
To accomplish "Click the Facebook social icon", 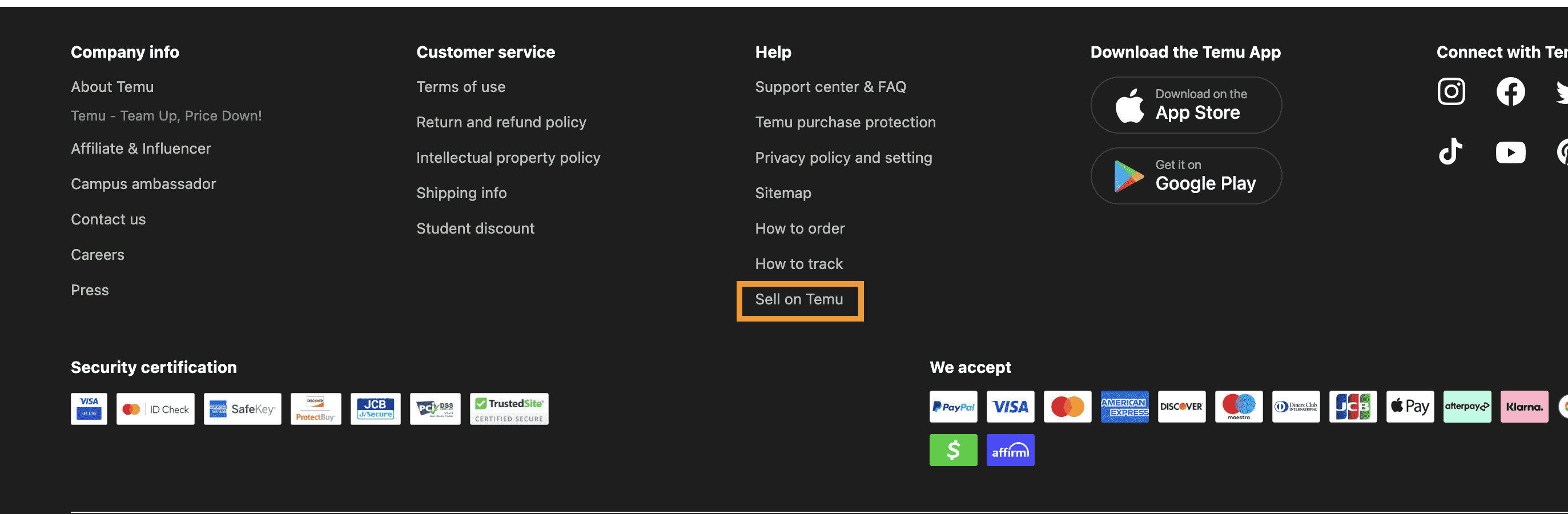I will pos(1510,92).
